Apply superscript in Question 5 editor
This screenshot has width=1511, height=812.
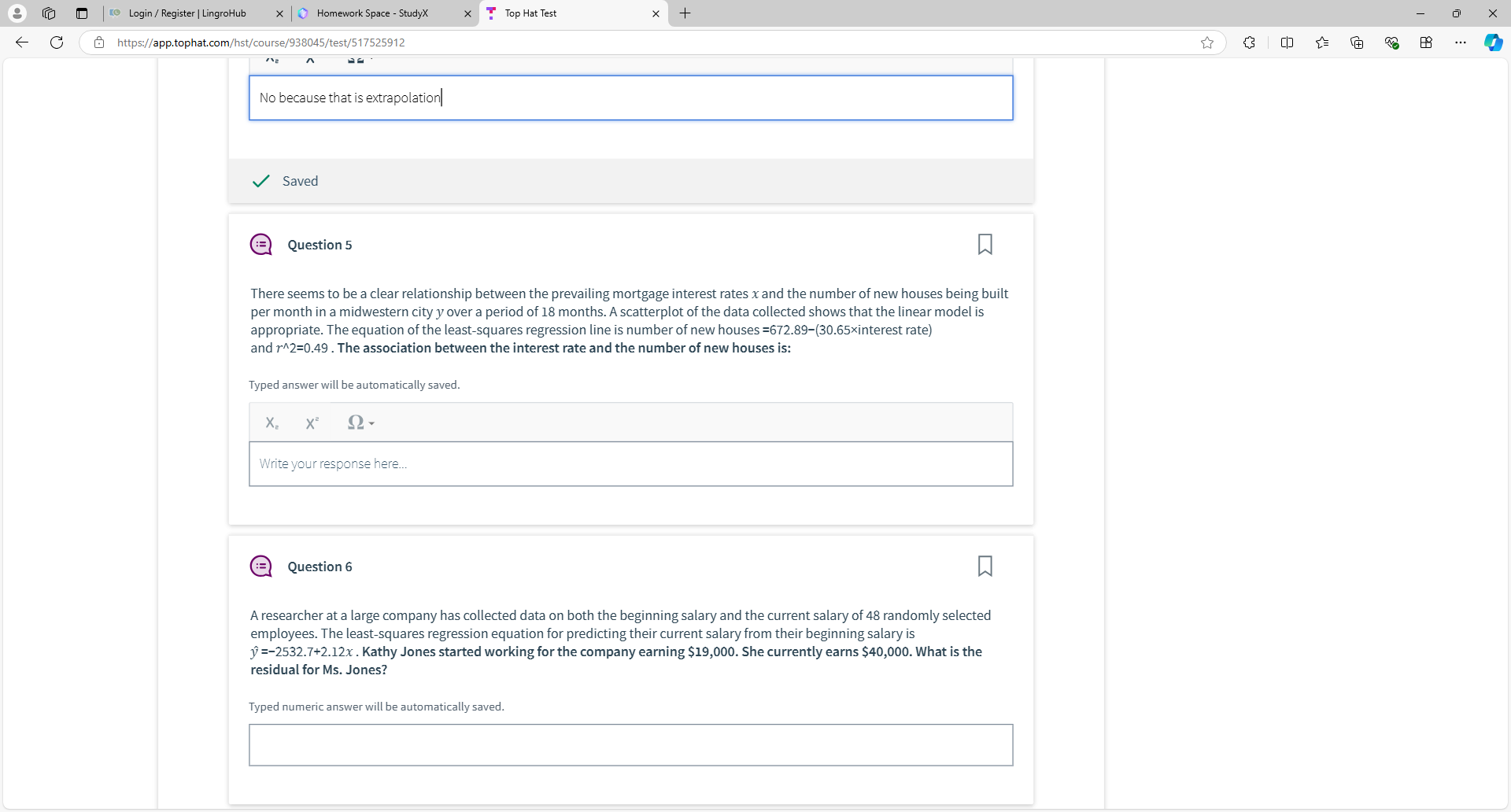312,423
